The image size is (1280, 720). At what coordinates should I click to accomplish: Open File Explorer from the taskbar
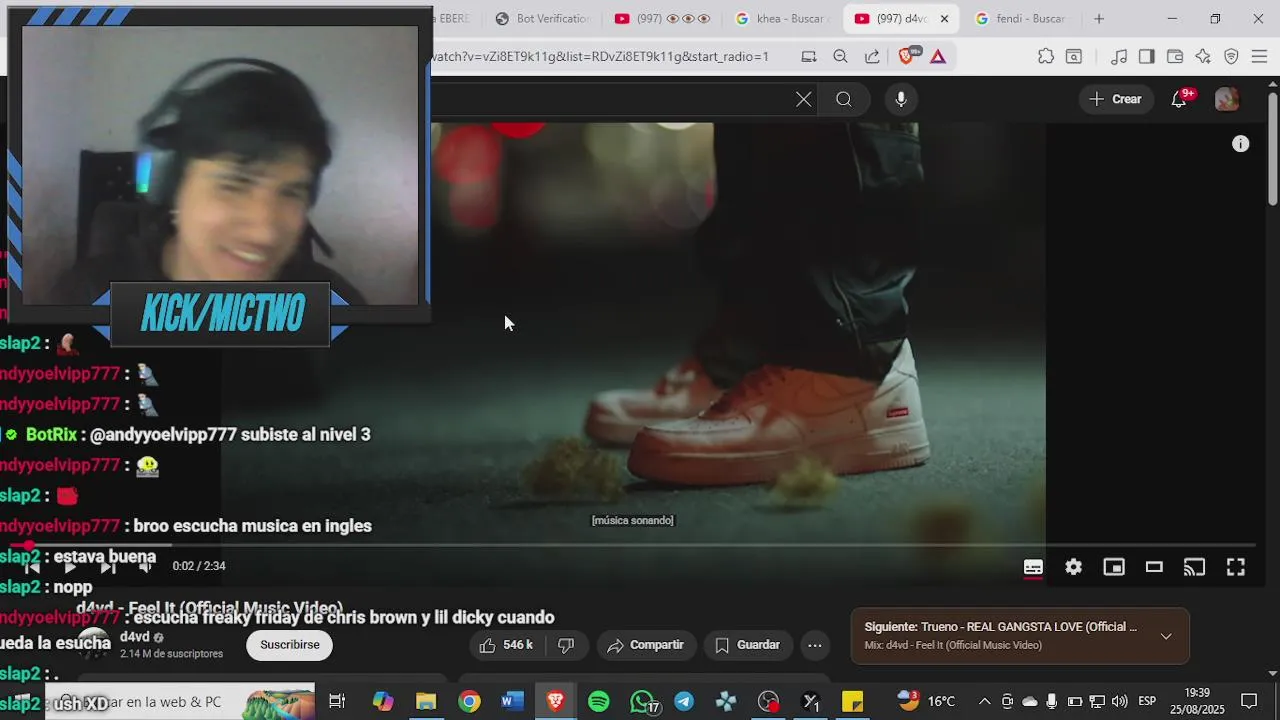pyautogui.click(x=426, y=701)
